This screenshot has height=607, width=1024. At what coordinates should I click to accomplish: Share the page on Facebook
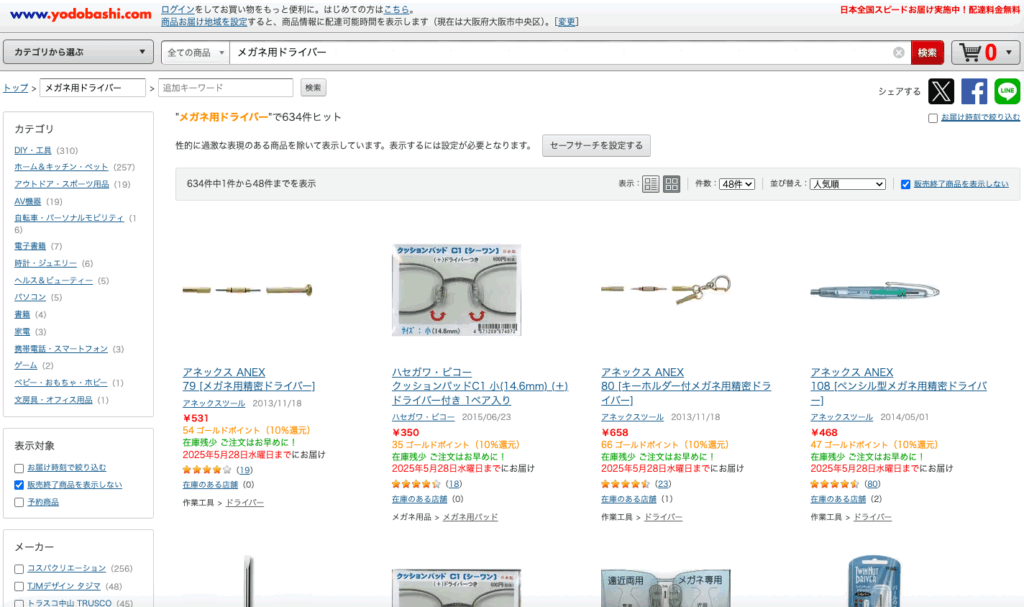974,91
